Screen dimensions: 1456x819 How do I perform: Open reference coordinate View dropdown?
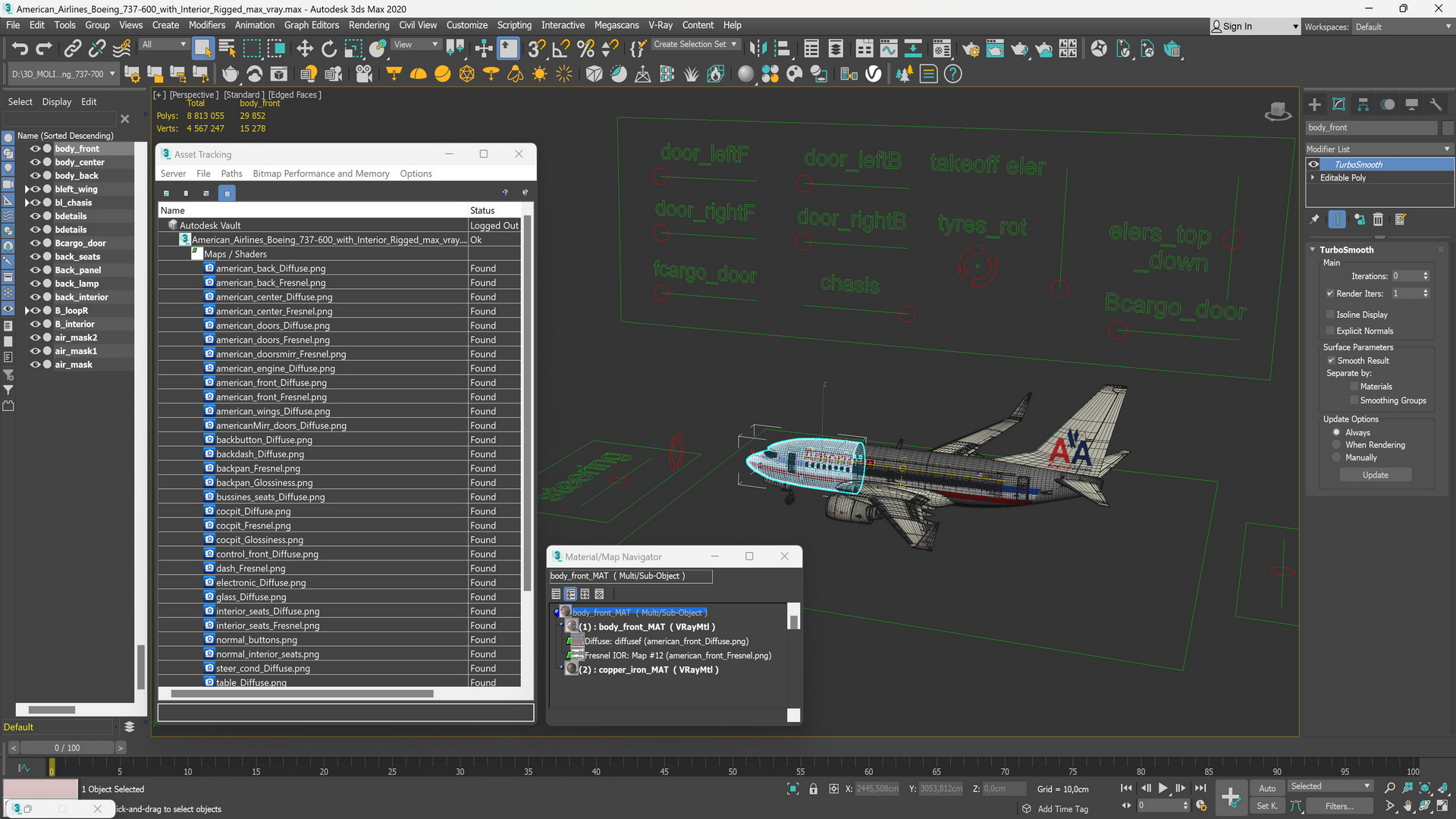[416, 44]
